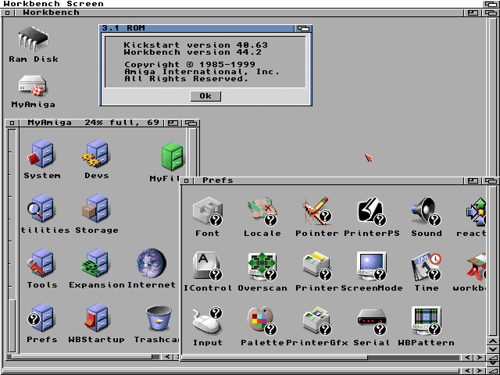Click the MyAmiga window scroll-left arrow

(x=167, y=357)
